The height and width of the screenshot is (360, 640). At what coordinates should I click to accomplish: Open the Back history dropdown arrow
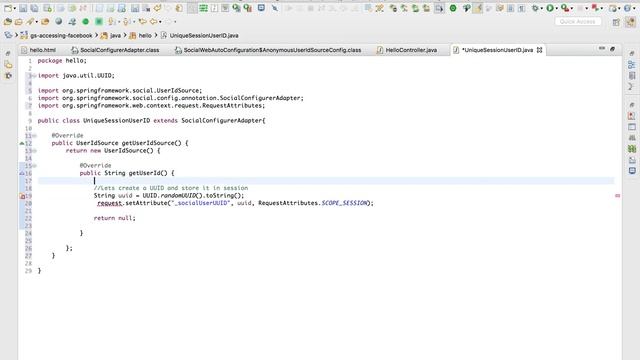160,22
